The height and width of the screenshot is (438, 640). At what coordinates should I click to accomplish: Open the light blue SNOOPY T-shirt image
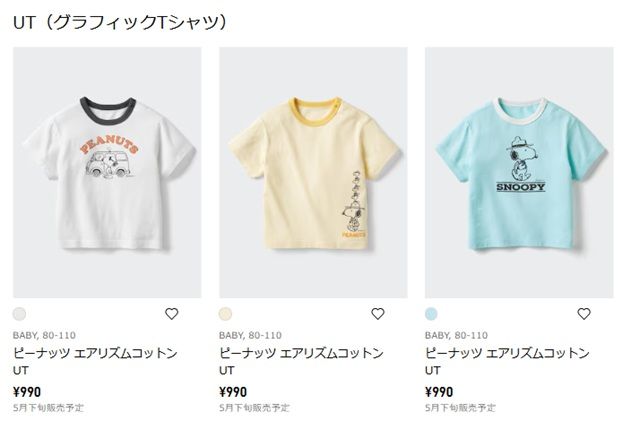[519, 172]
